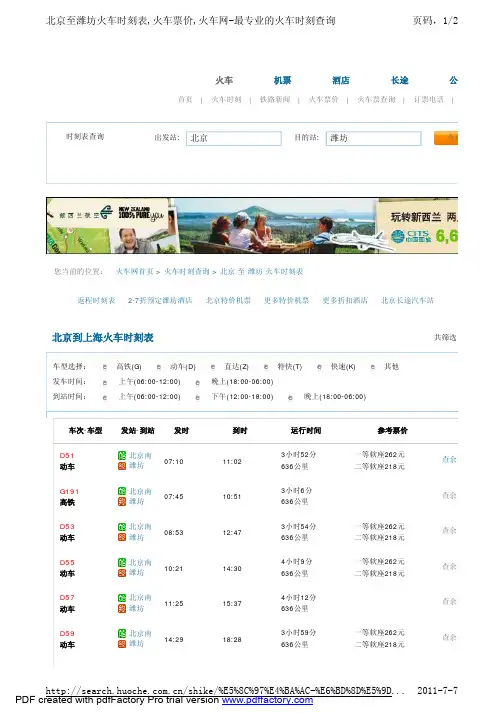Click green departure station icon in D59 row

[122, 633]
